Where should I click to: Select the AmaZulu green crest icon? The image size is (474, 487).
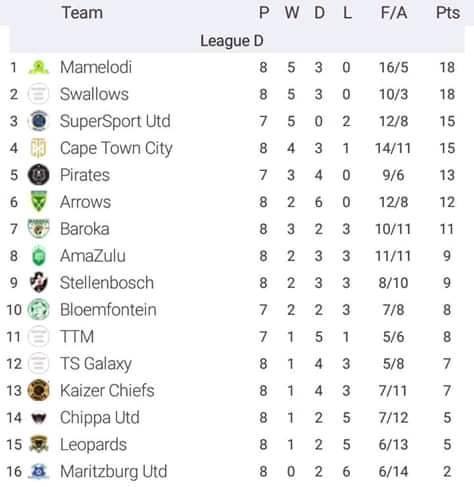[39, 256]
